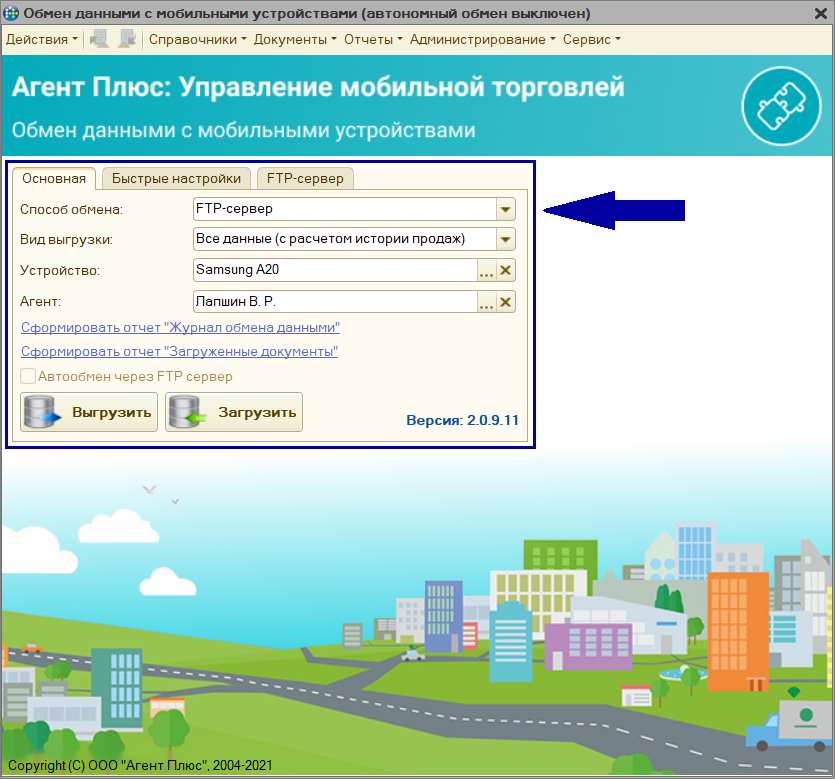Open the device selection ellipsis button
835x779 pixels.
point(486,270)
